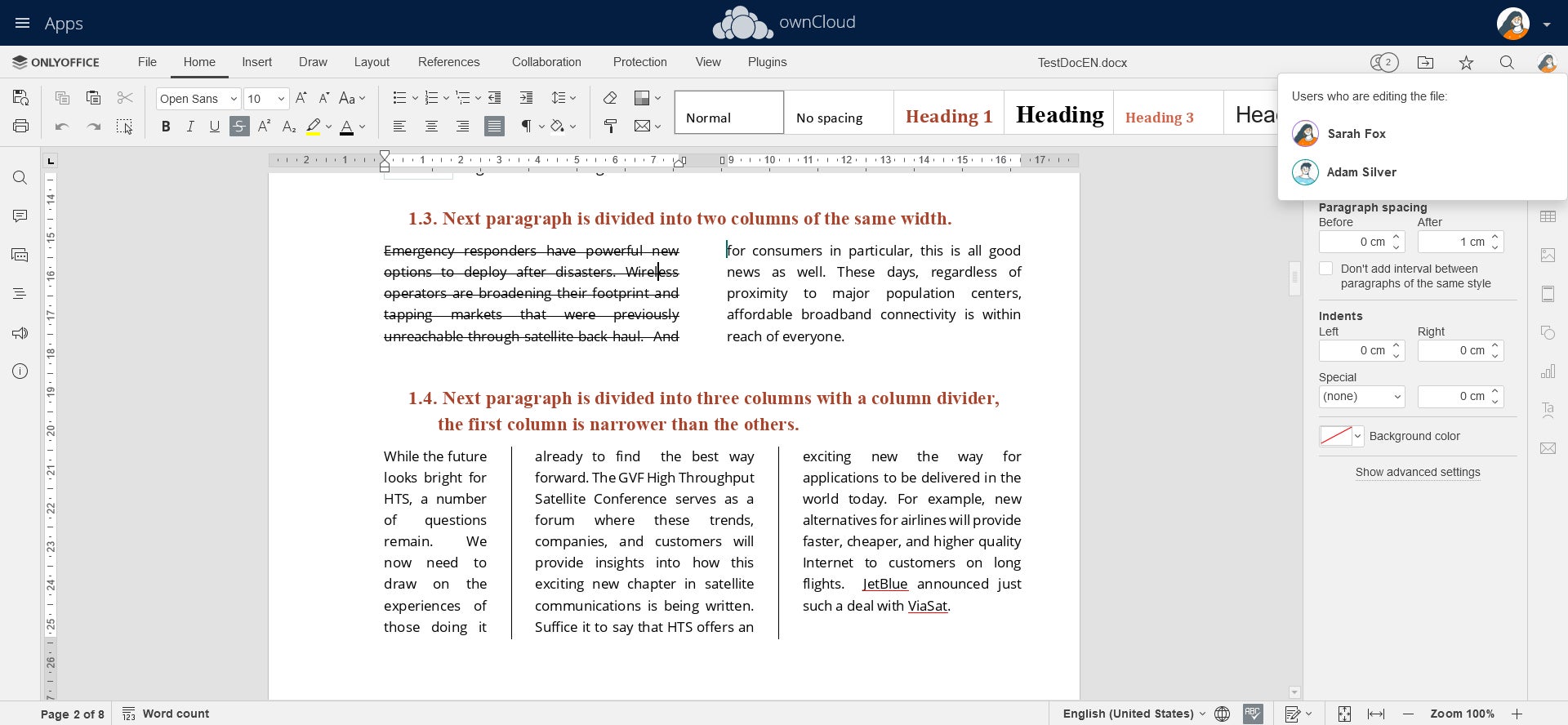This screenshot has width=1568, height=725.
Task: Open the English (United States) language dropdown
Action: tap(1134, 714)
